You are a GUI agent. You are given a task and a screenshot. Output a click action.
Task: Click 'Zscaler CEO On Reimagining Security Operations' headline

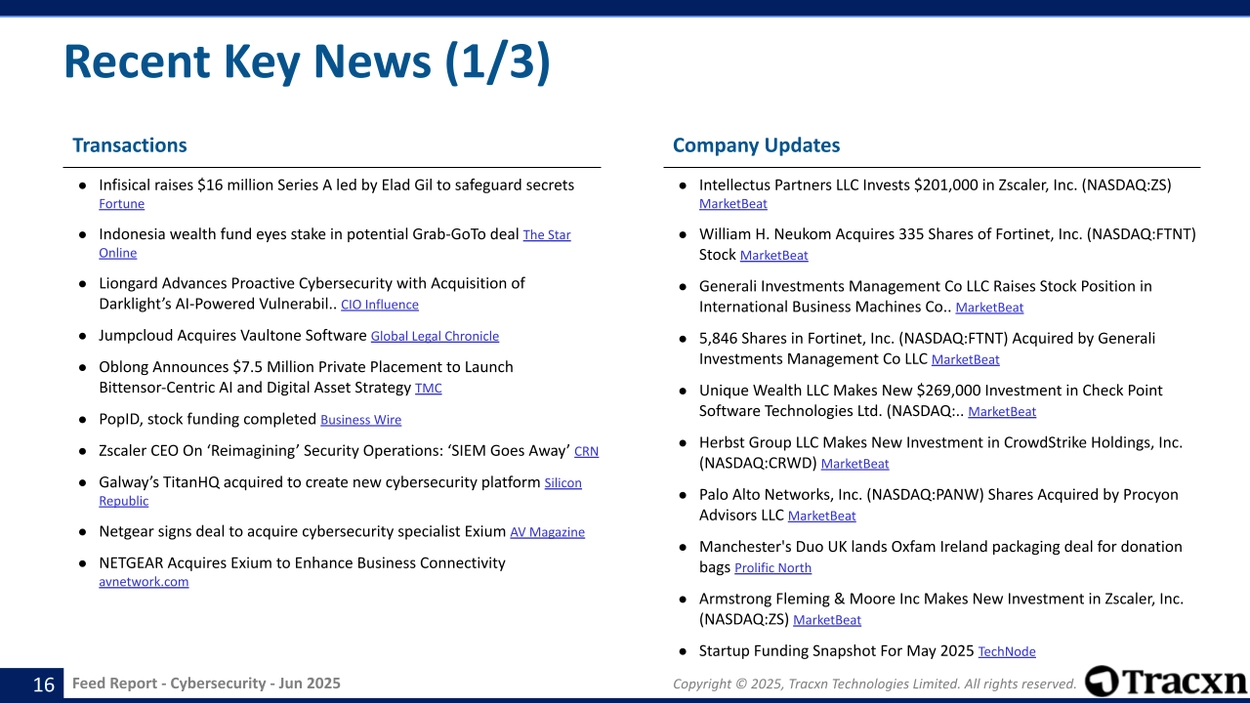[335, 451]
